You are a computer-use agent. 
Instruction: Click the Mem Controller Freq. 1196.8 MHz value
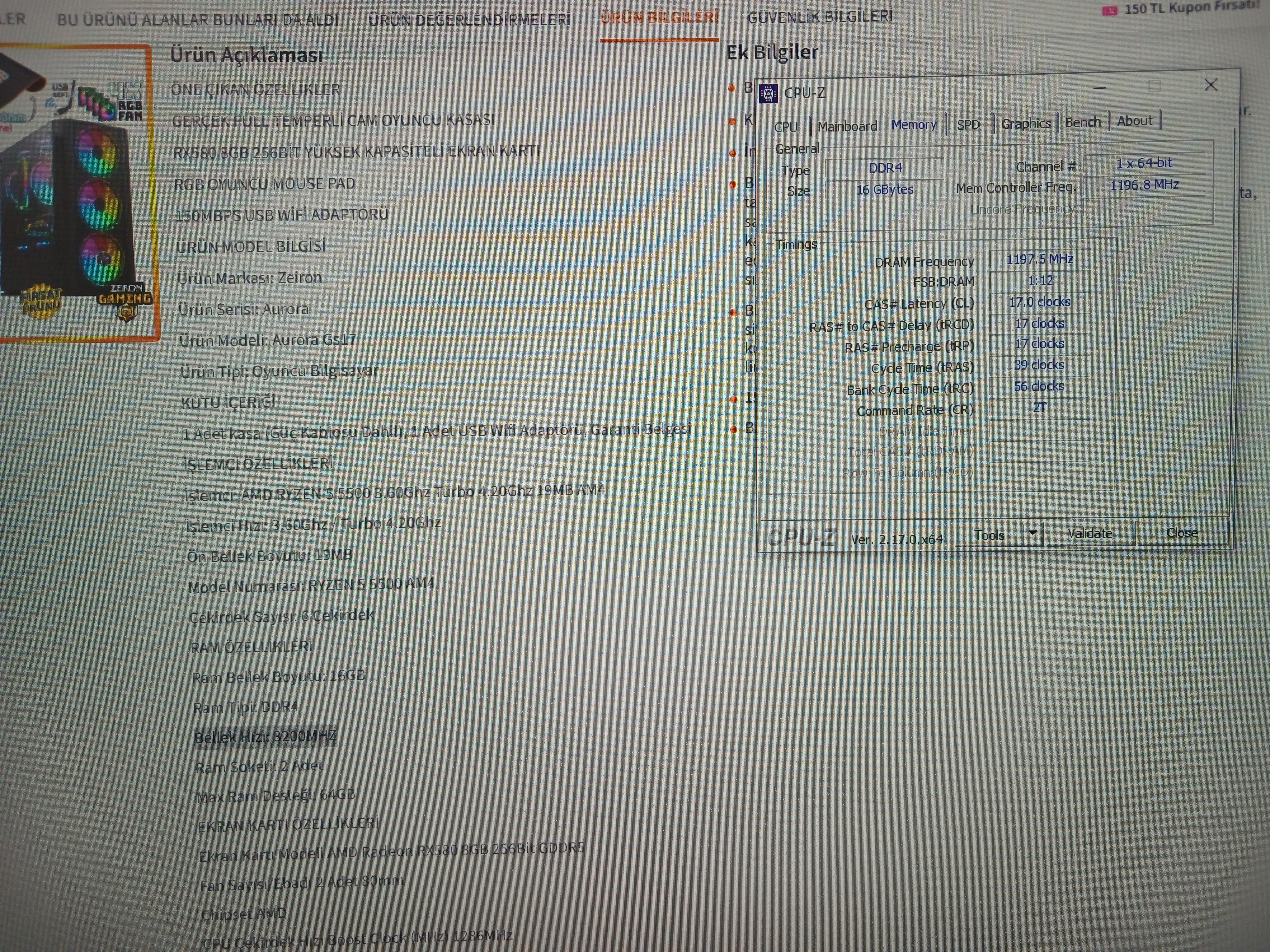(x=1144, y=185)
